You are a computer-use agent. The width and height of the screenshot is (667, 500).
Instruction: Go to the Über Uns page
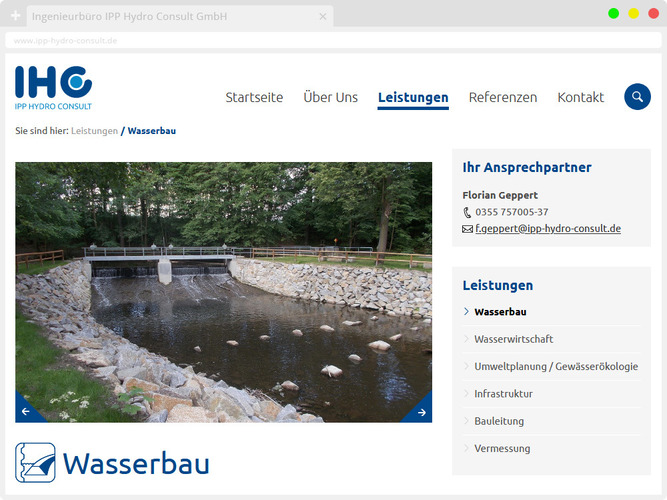330,97
